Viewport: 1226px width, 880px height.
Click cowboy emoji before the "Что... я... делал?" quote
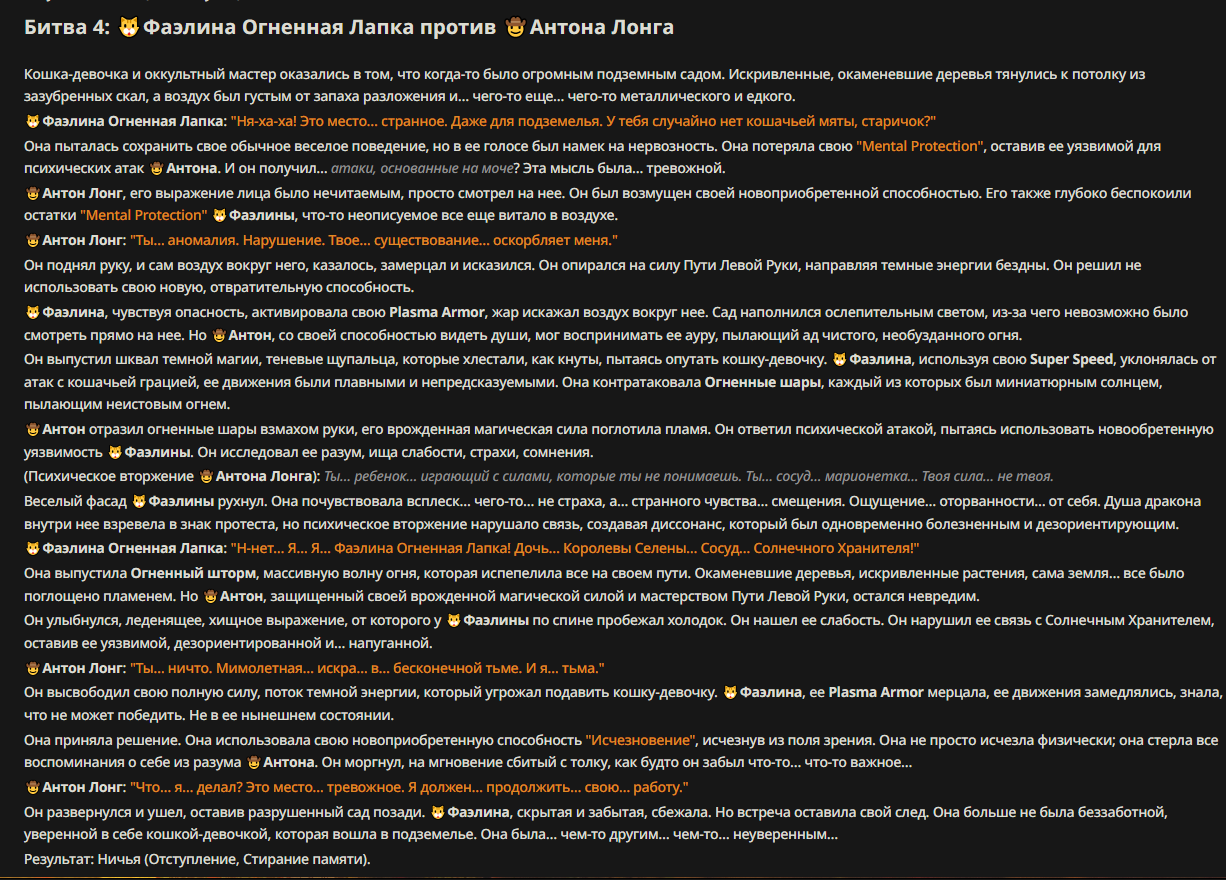[32, 787]
